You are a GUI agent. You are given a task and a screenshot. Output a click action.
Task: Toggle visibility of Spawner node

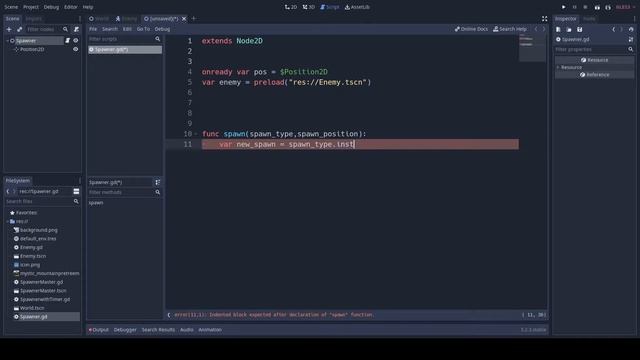(76, 40)
